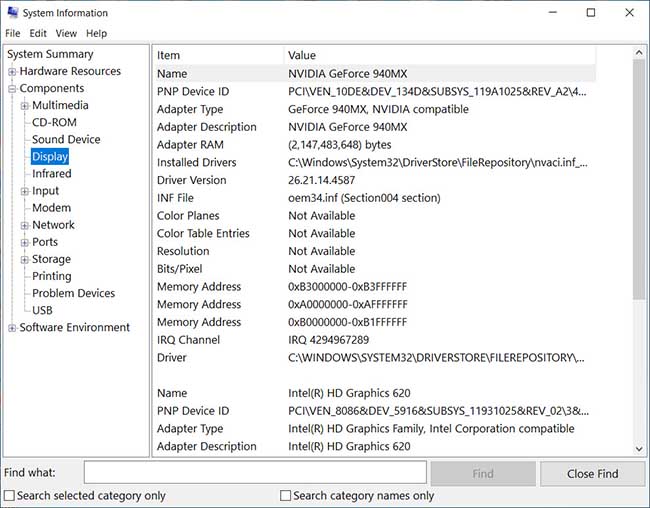Screen dimensions: 650x508
Task: Select the Bits/Pixel row label
Action: click(x=179, y=269)
